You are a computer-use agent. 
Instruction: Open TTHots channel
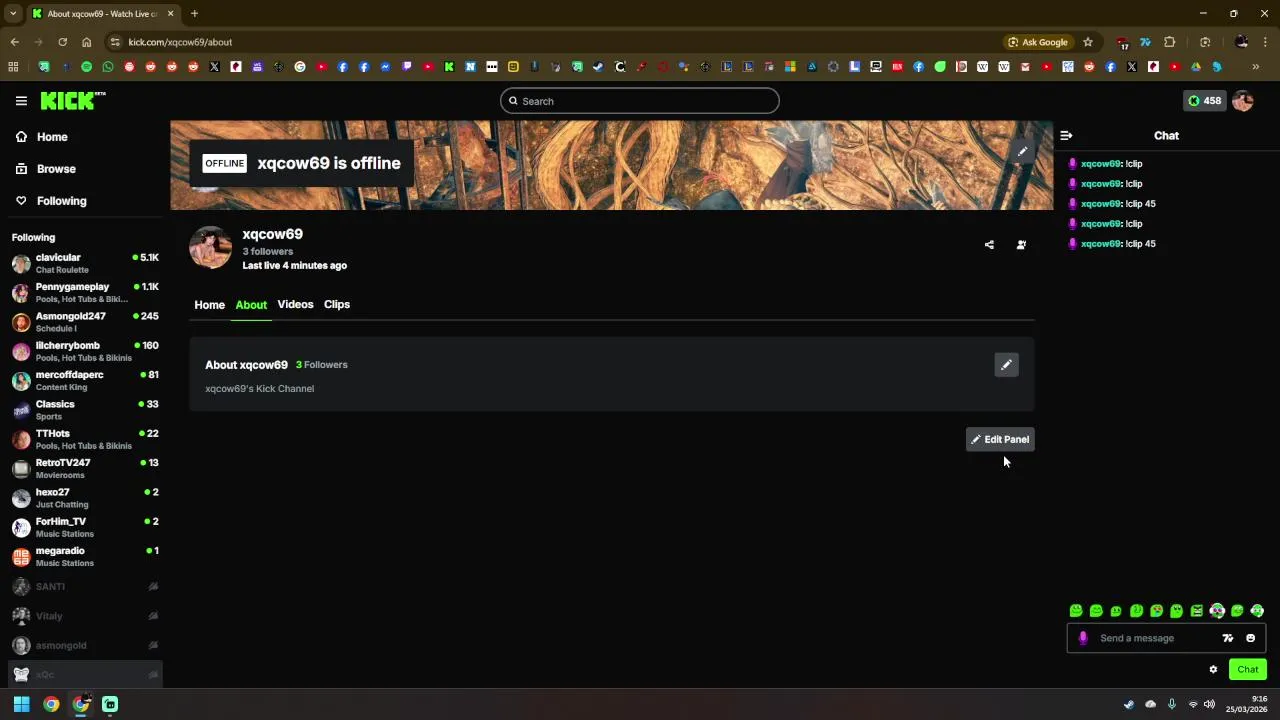tap(85, 439)
